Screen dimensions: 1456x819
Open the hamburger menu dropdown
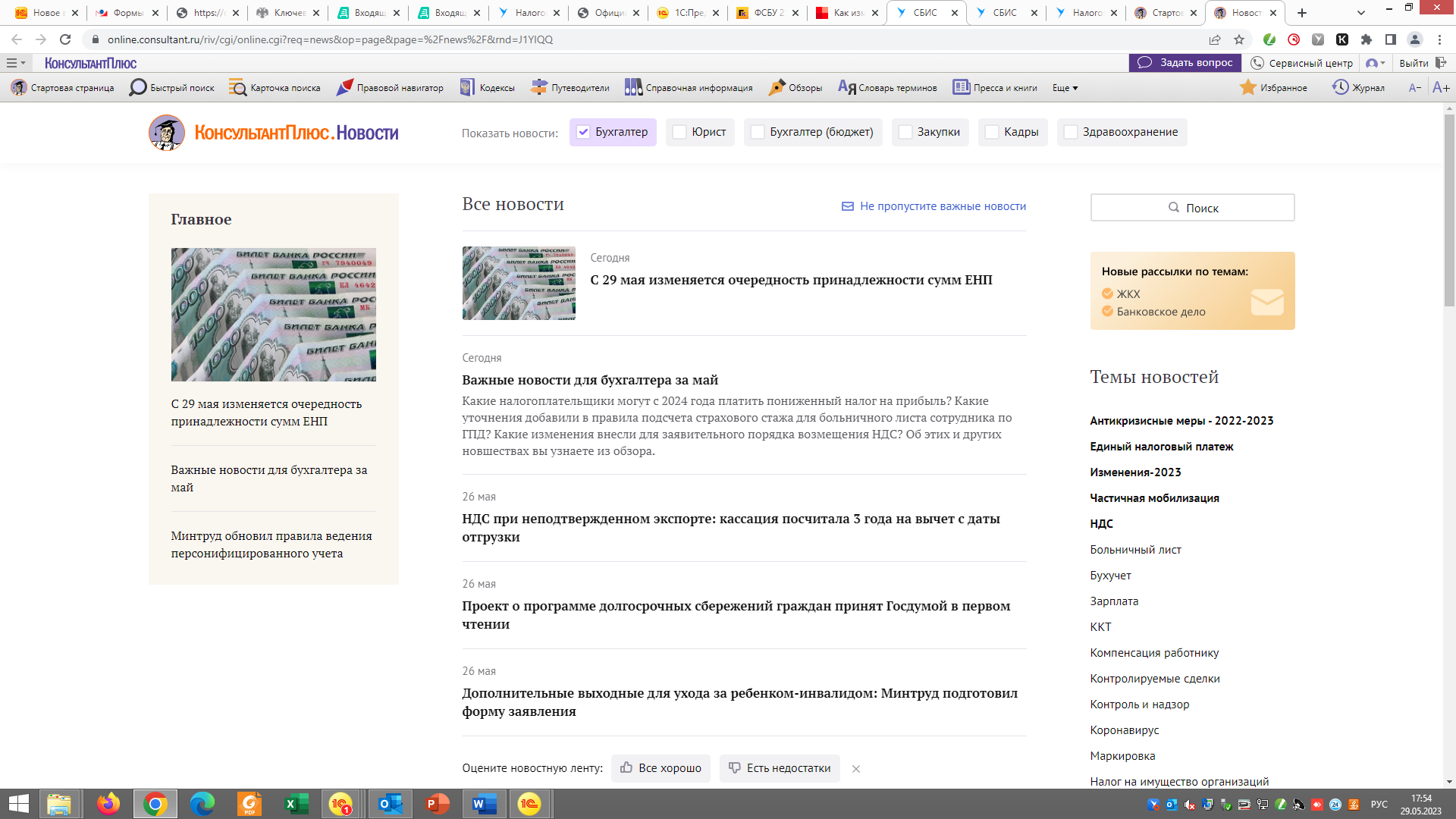pyautogui.click(x=15, y=63)
